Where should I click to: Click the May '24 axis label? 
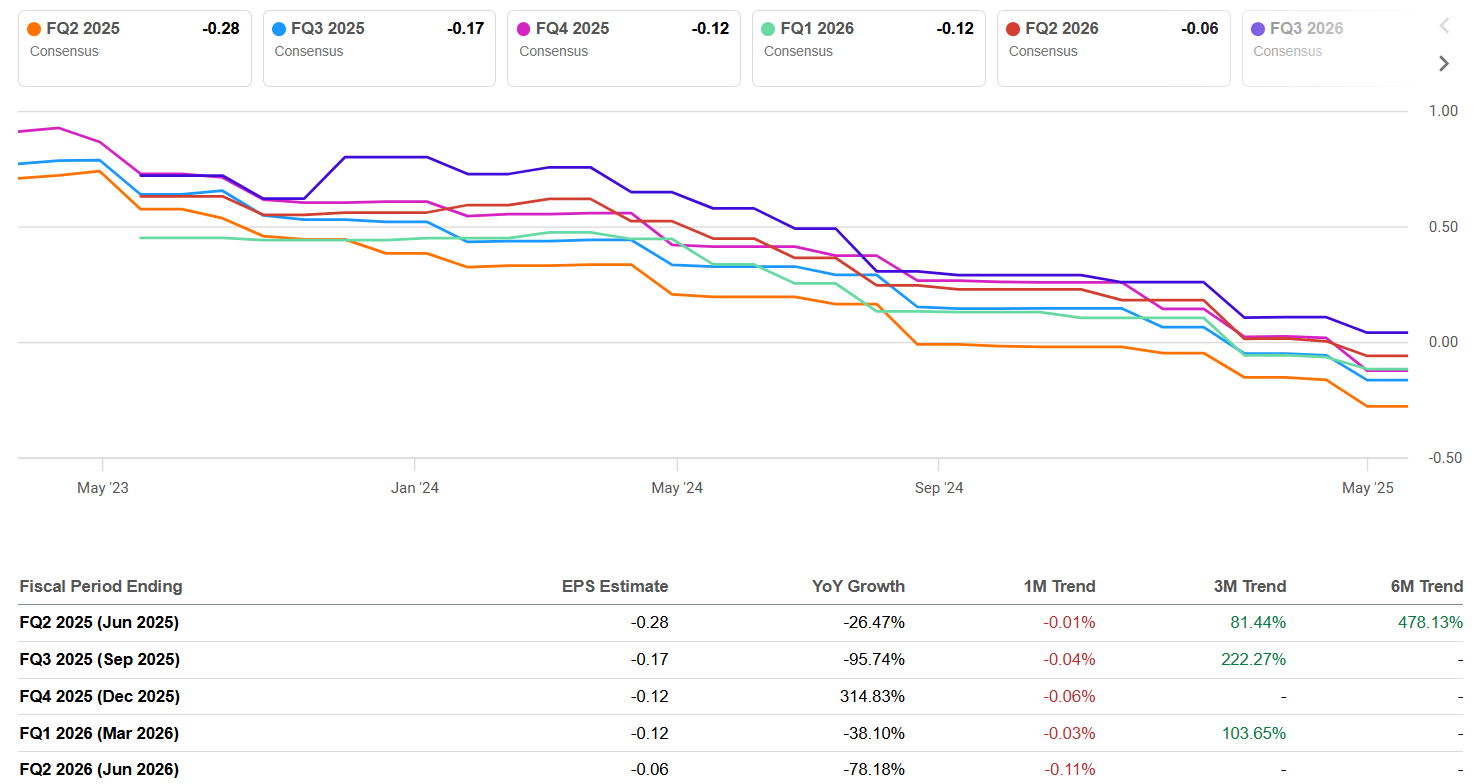(677, 487)
